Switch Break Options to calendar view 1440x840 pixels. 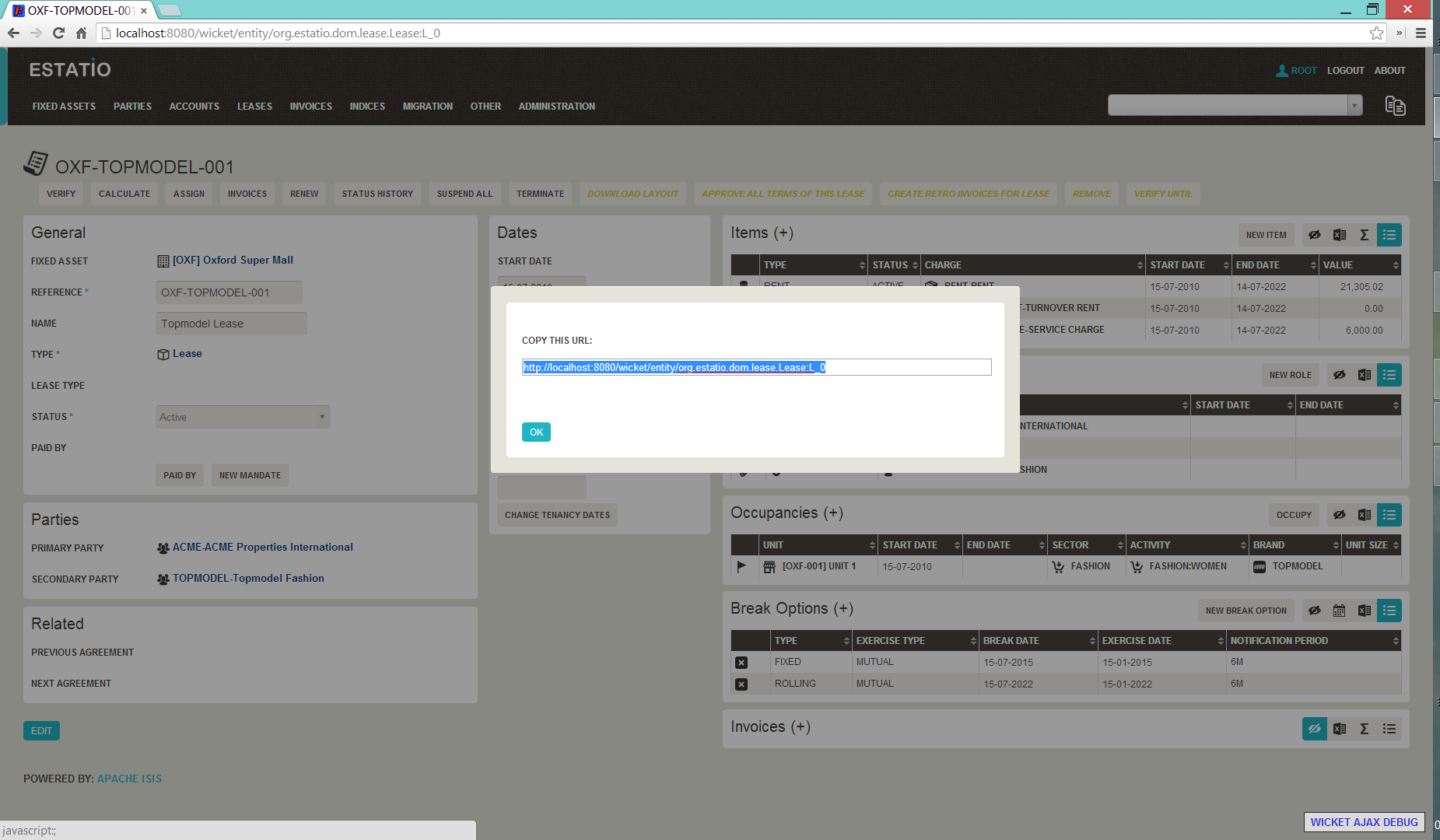1340,611
